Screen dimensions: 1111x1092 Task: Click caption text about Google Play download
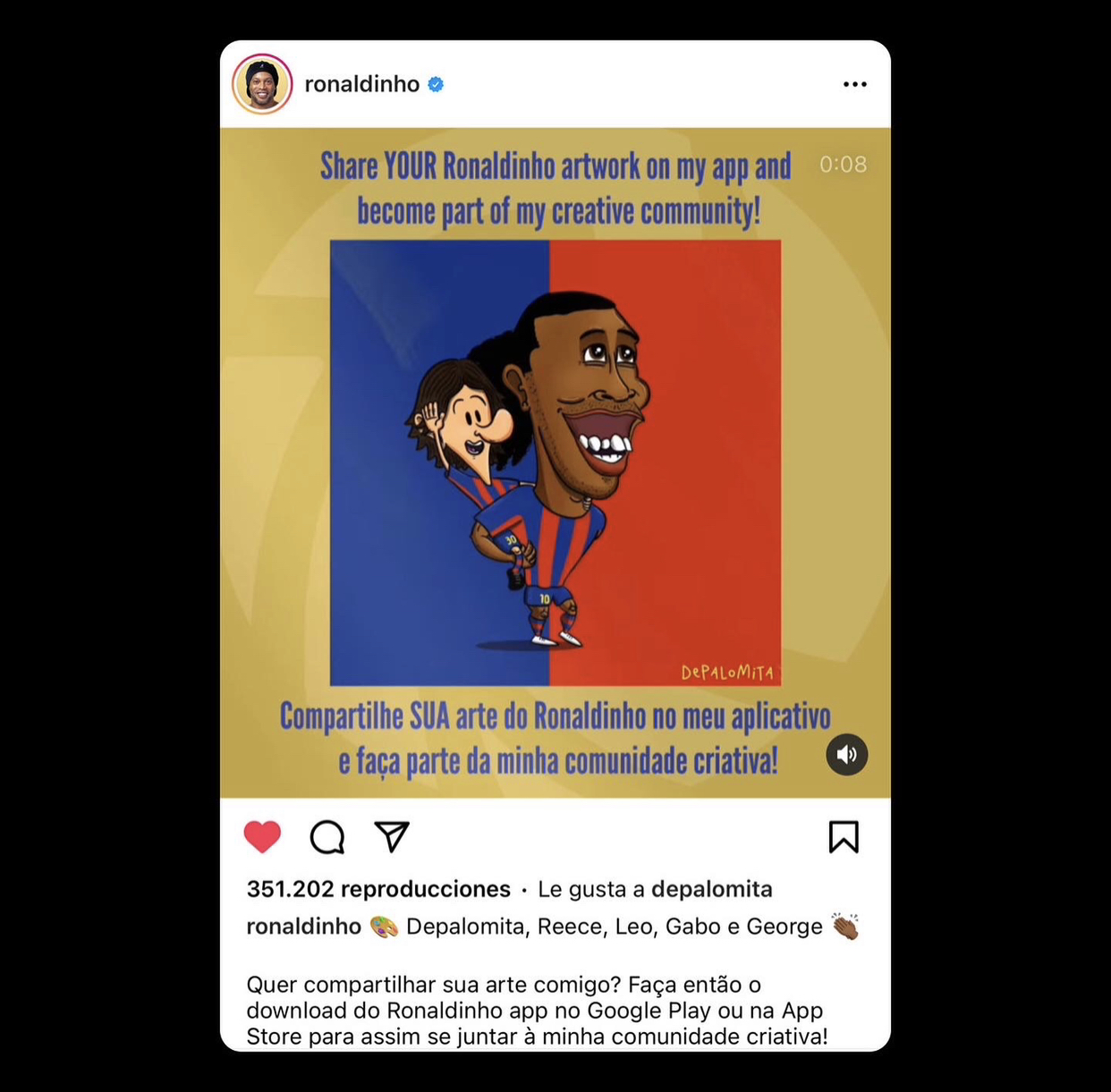pyautogui.click(x=537, y=1011)
